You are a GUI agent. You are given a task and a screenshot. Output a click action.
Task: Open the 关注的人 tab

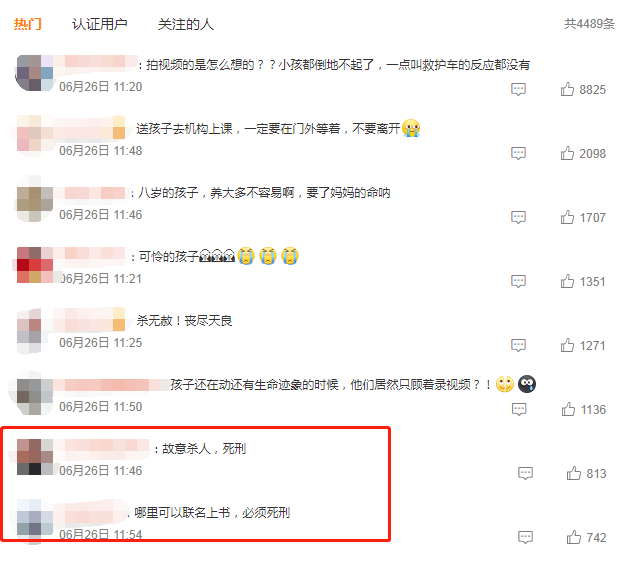point(186,24)
